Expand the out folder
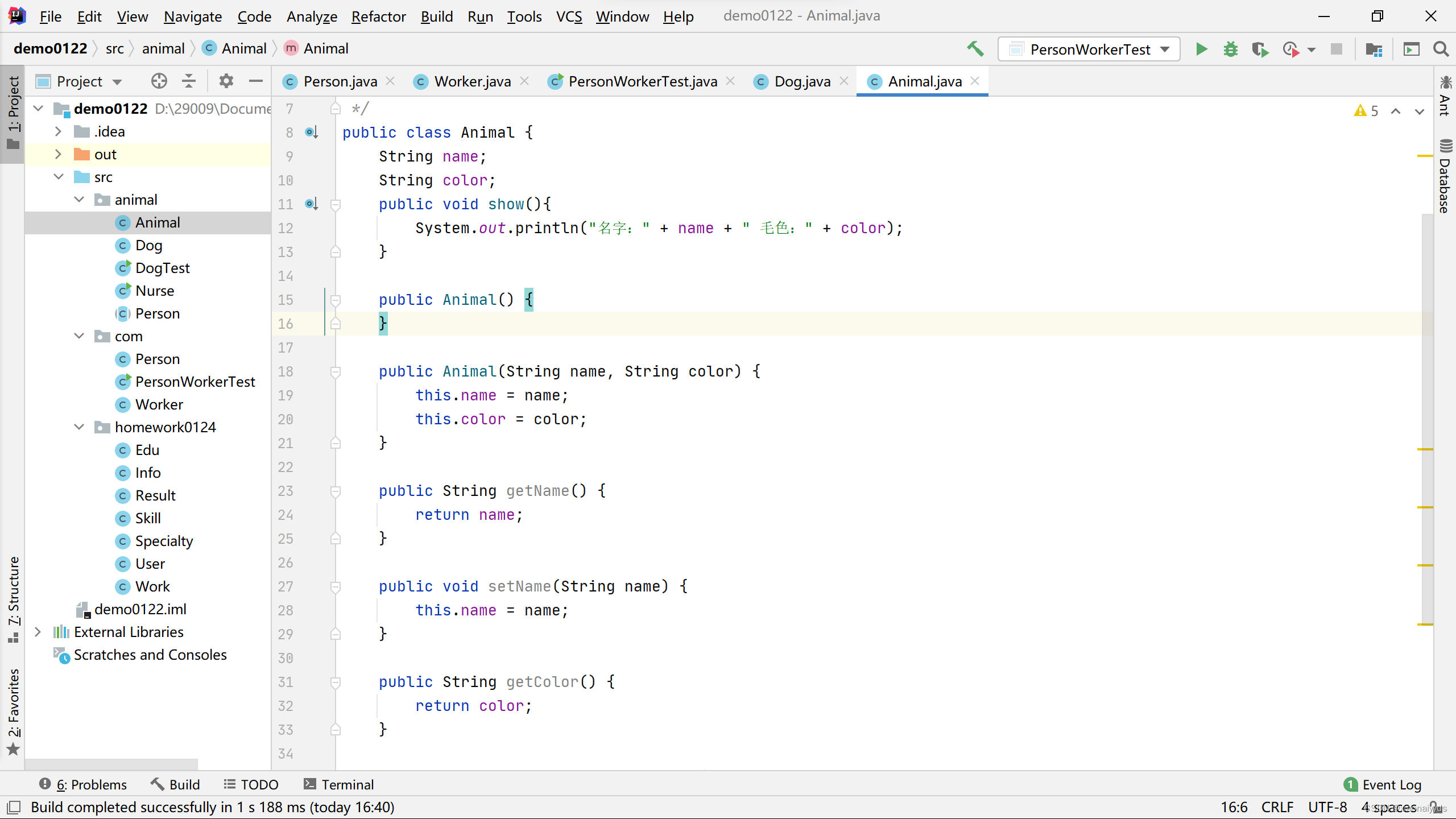This screenshot has height=819, width=1456. coord(58,154)
